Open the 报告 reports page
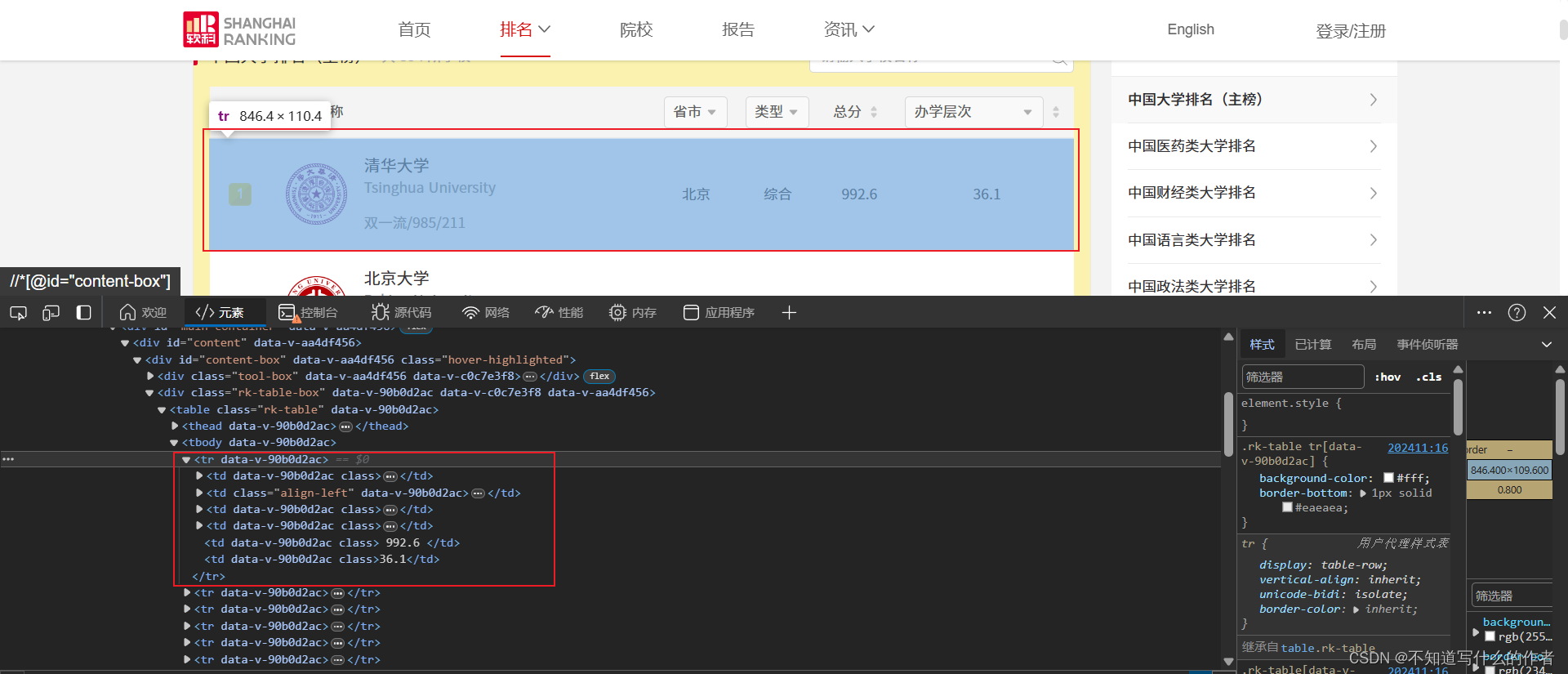1568x674 pixels. tap(738, 30)
